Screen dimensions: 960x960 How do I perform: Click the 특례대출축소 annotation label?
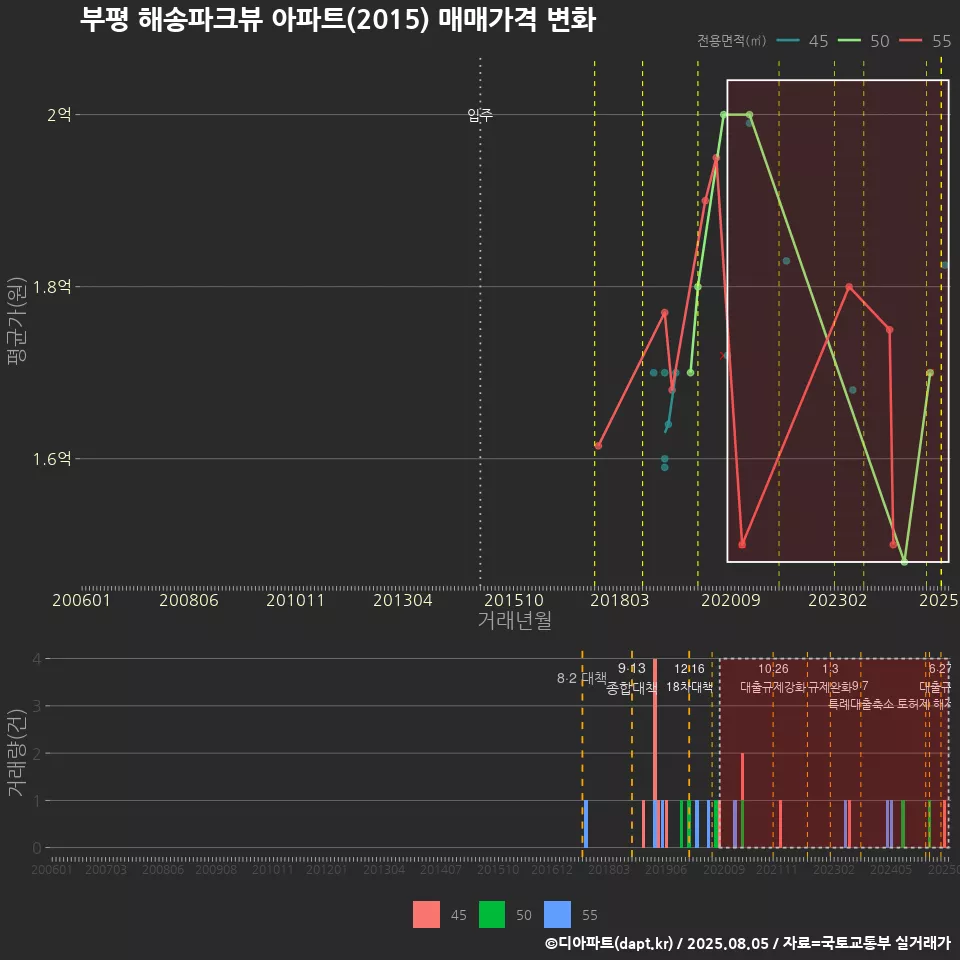tap(861, 704)
